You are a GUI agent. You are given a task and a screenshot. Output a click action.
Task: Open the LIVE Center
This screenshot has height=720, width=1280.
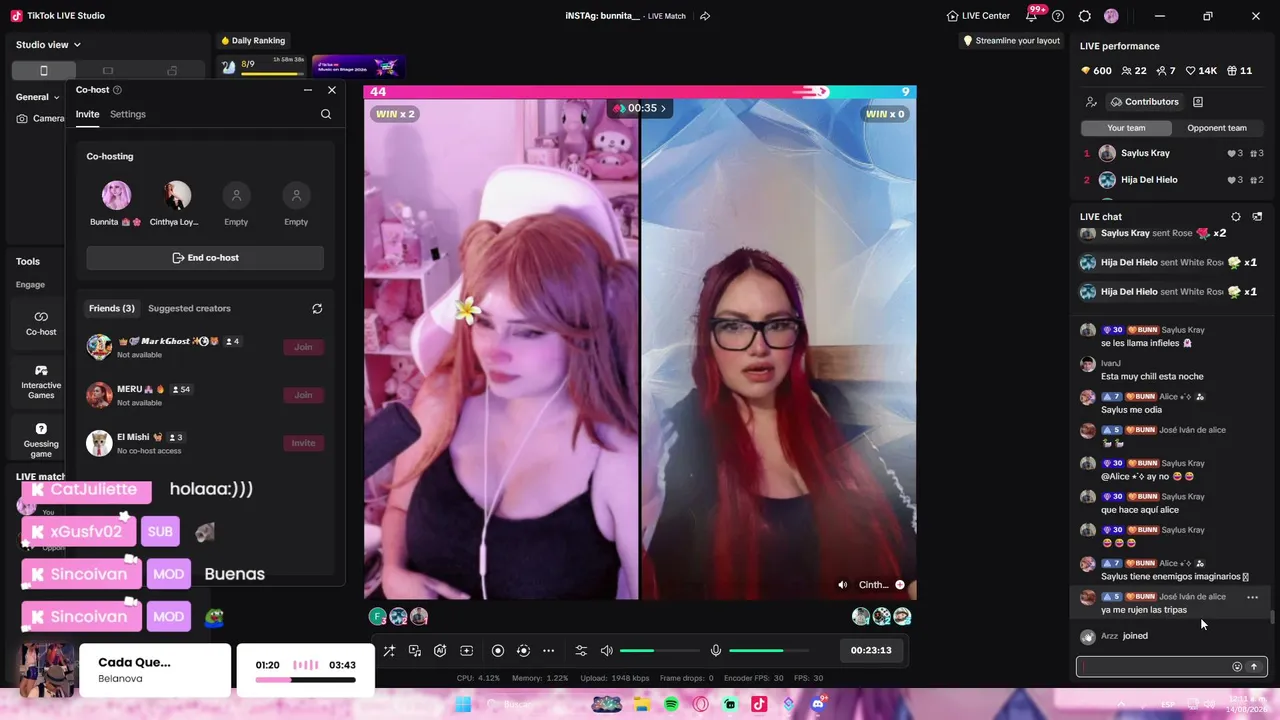tap(978, 16)
